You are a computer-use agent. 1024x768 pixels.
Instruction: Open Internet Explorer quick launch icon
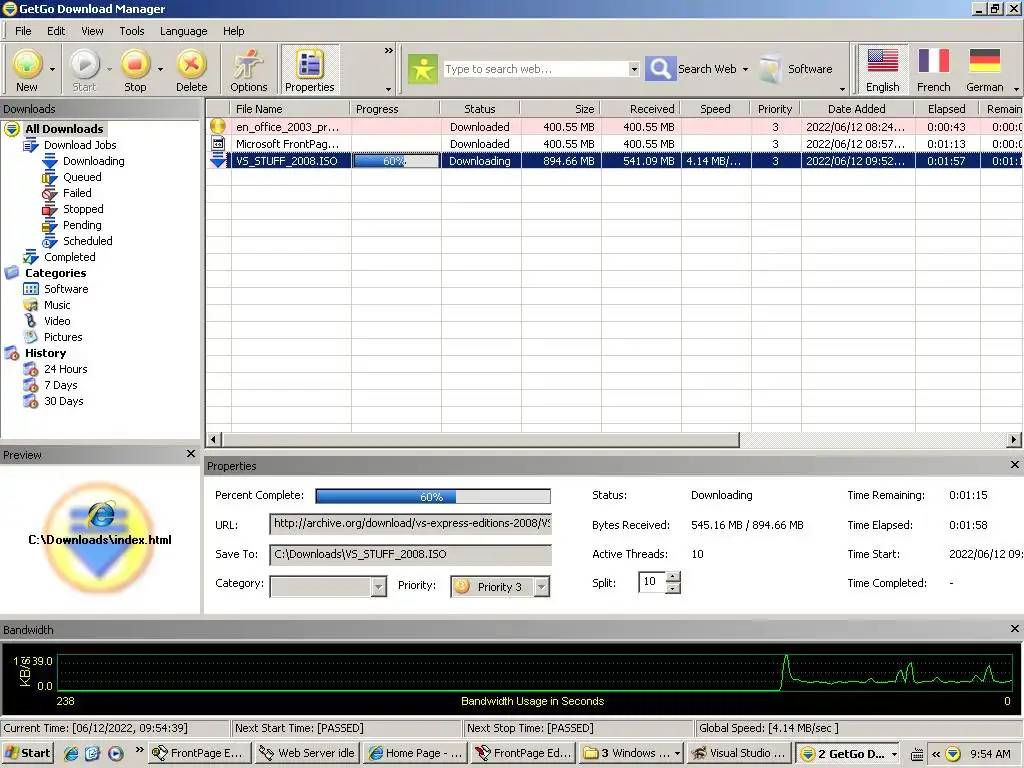point(71,753)
